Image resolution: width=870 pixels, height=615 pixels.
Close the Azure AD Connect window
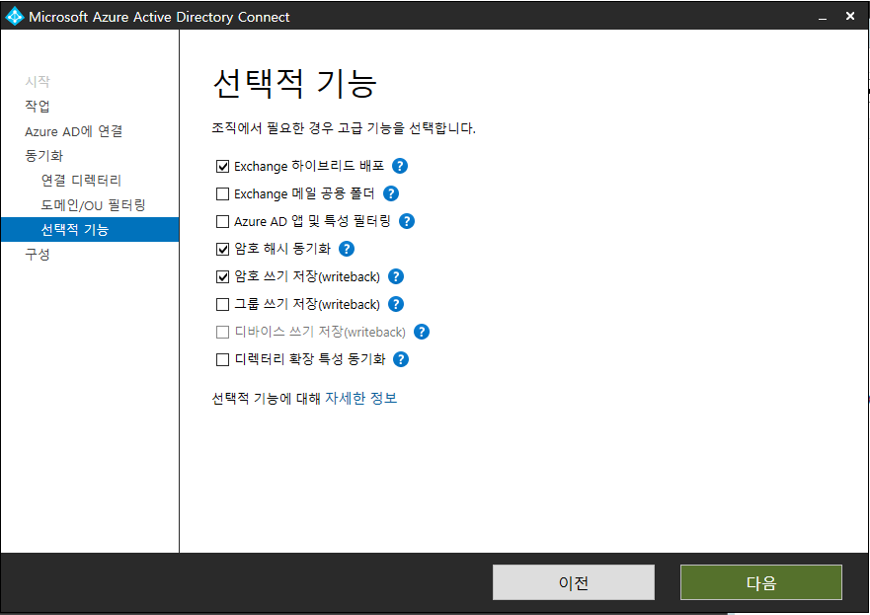tap(849, 16)
